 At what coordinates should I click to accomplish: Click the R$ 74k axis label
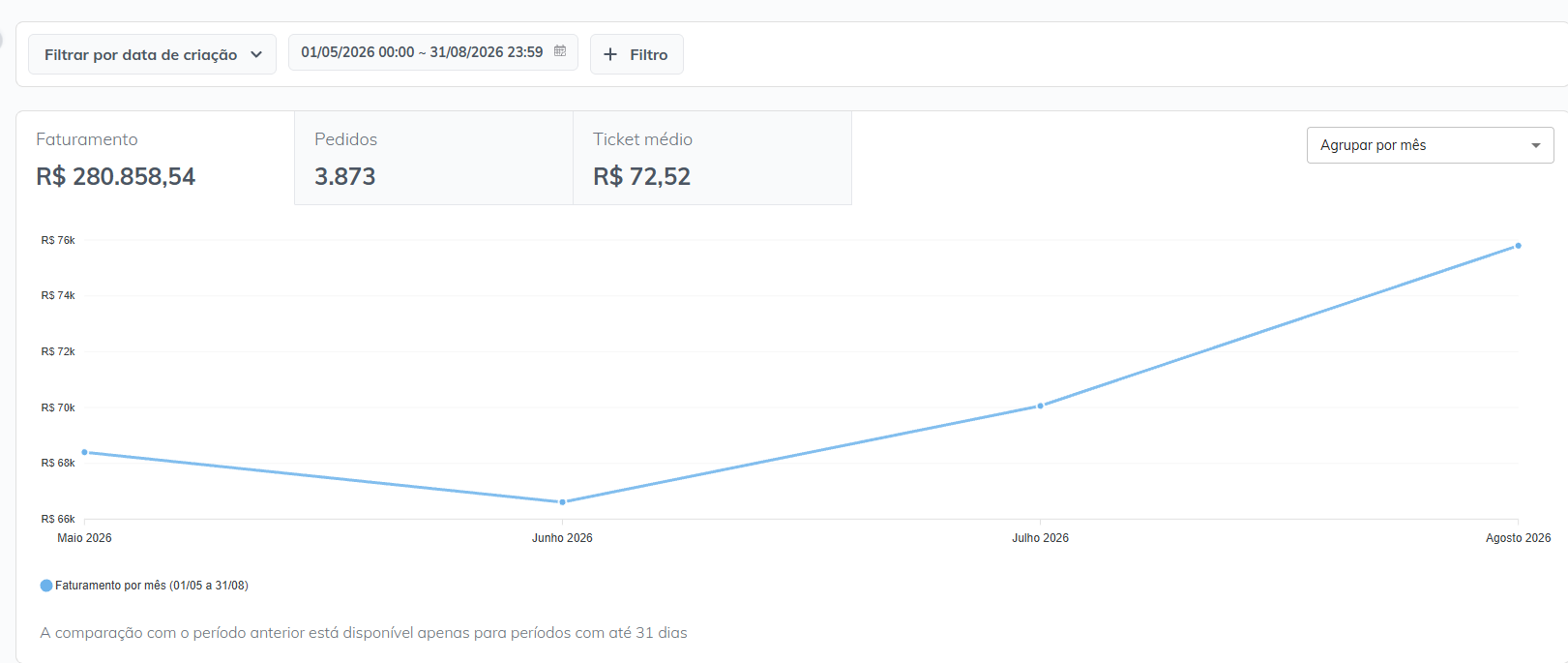(x=58, y=295)
